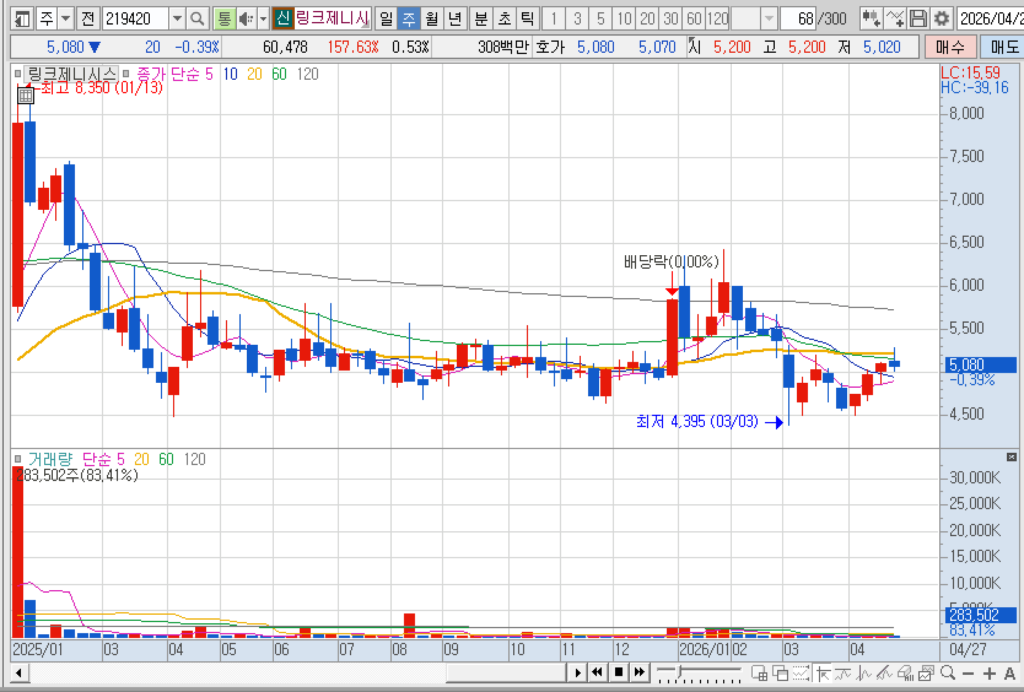This screenshot has height=692, width=1024.
Task: Click add indicator line icon with plus
Action: (x=895, y=18)
